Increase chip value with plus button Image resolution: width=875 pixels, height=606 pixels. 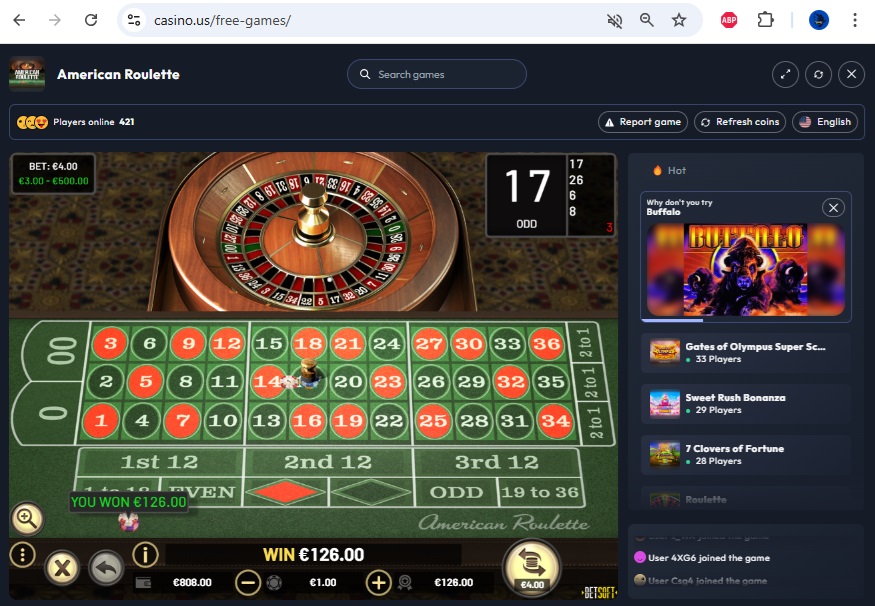tap(378, 583)
